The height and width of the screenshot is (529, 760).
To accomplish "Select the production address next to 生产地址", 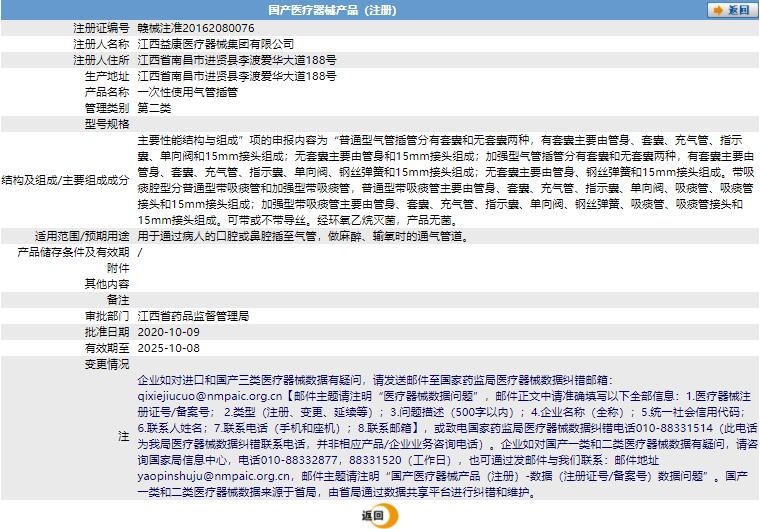I will tap(237, 76).
